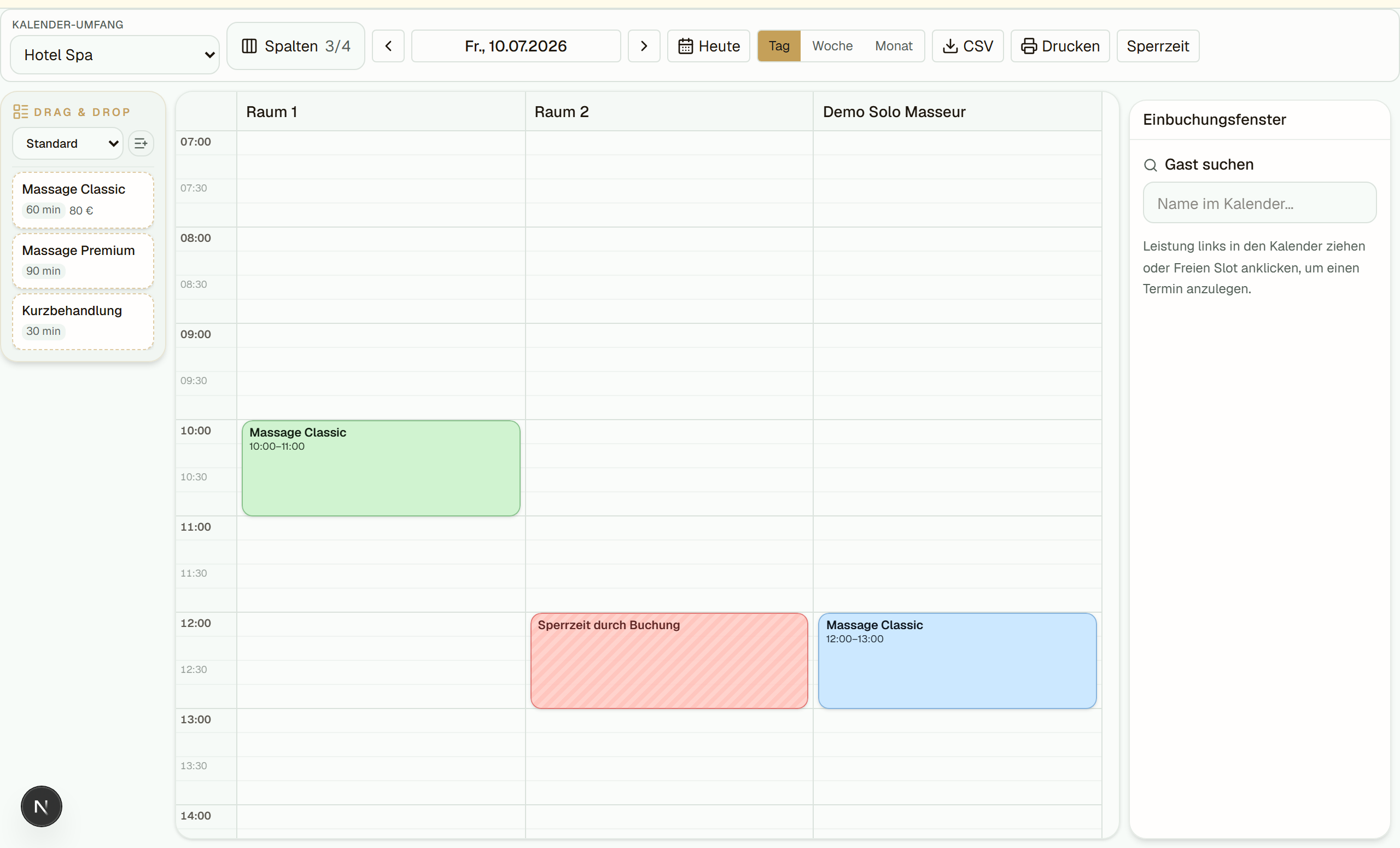Viewport: 1400px width, 848px height.
Task: Click the Raum 2 column header
Action: click(x=669, y=112)
